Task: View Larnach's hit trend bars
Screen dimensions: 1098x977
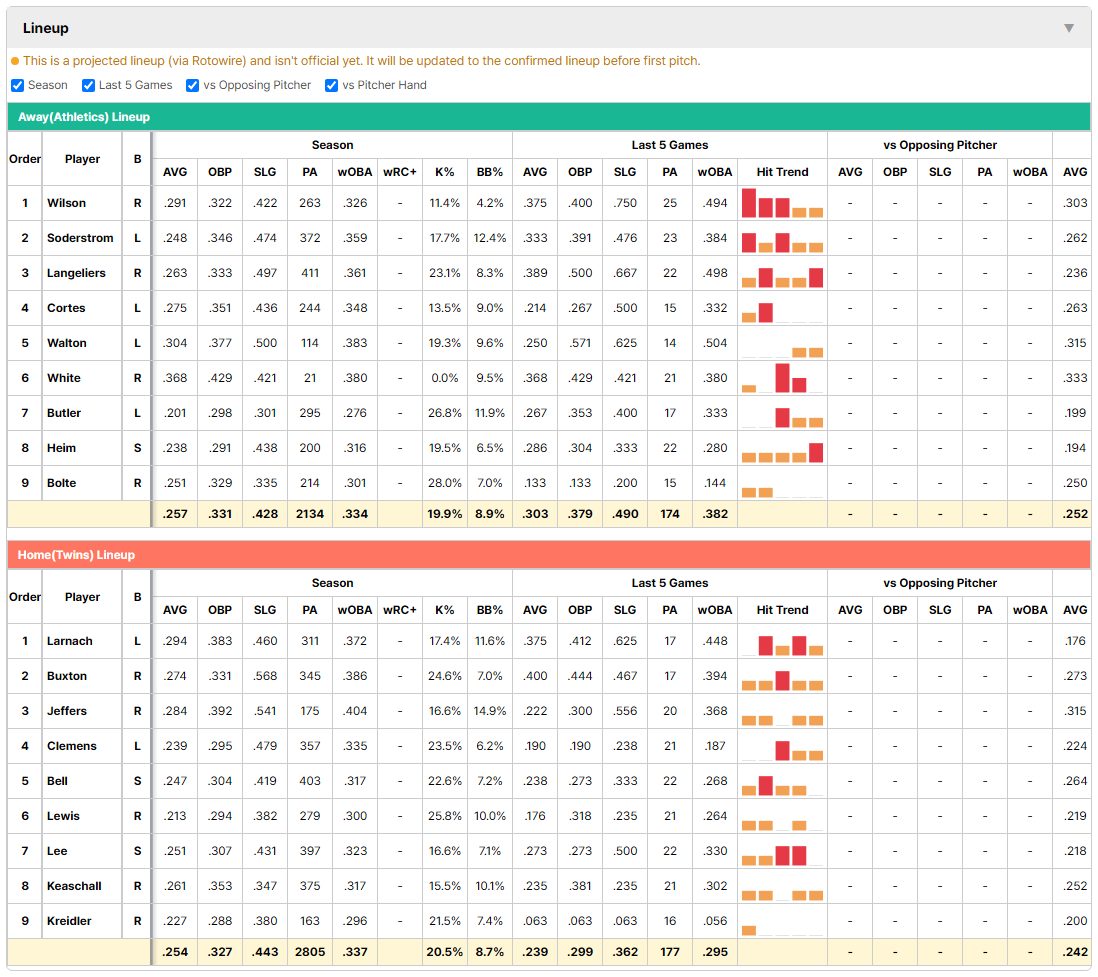Action: 782,641
